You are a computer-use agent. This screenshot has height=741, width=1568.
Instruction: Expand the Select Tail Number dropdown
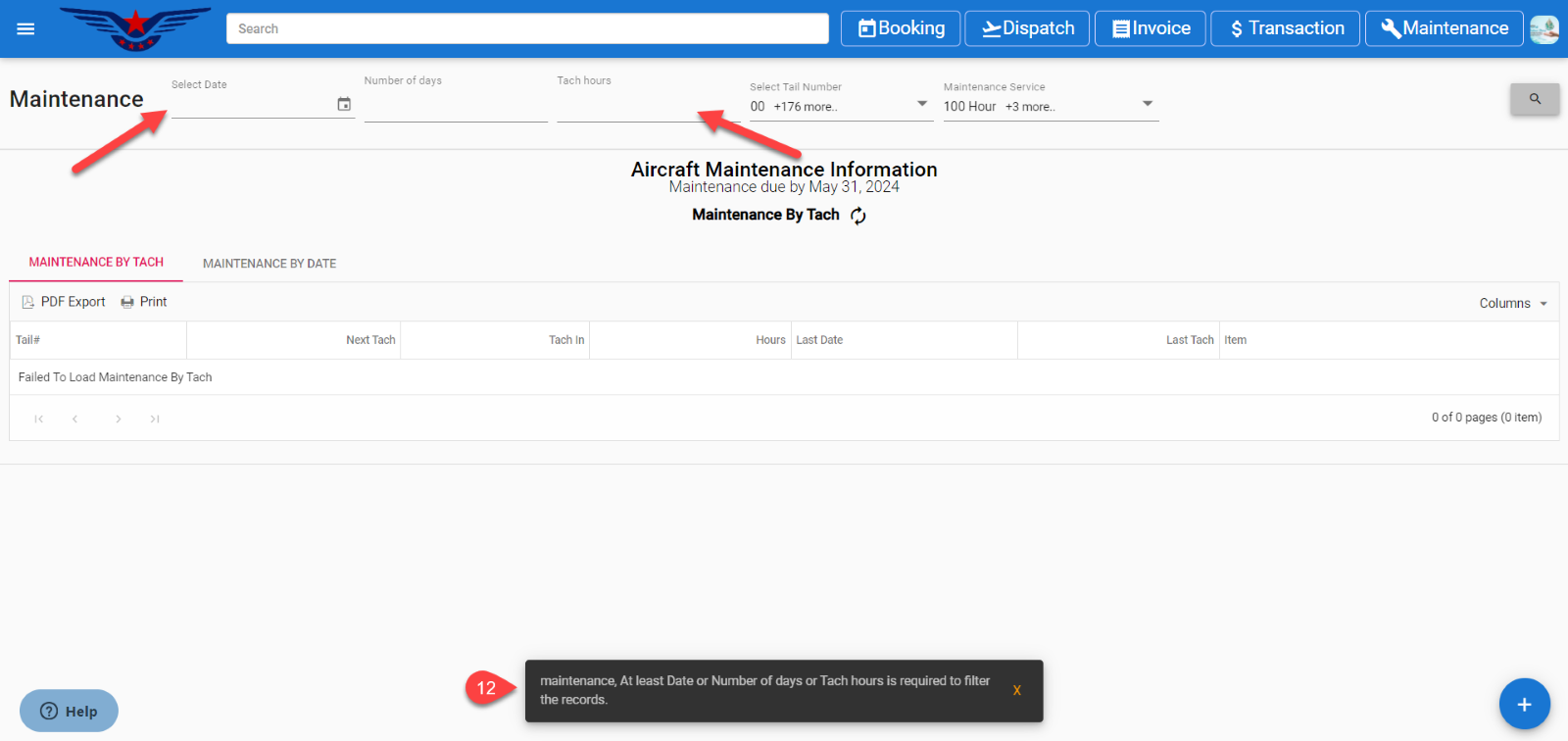(921, 104)
